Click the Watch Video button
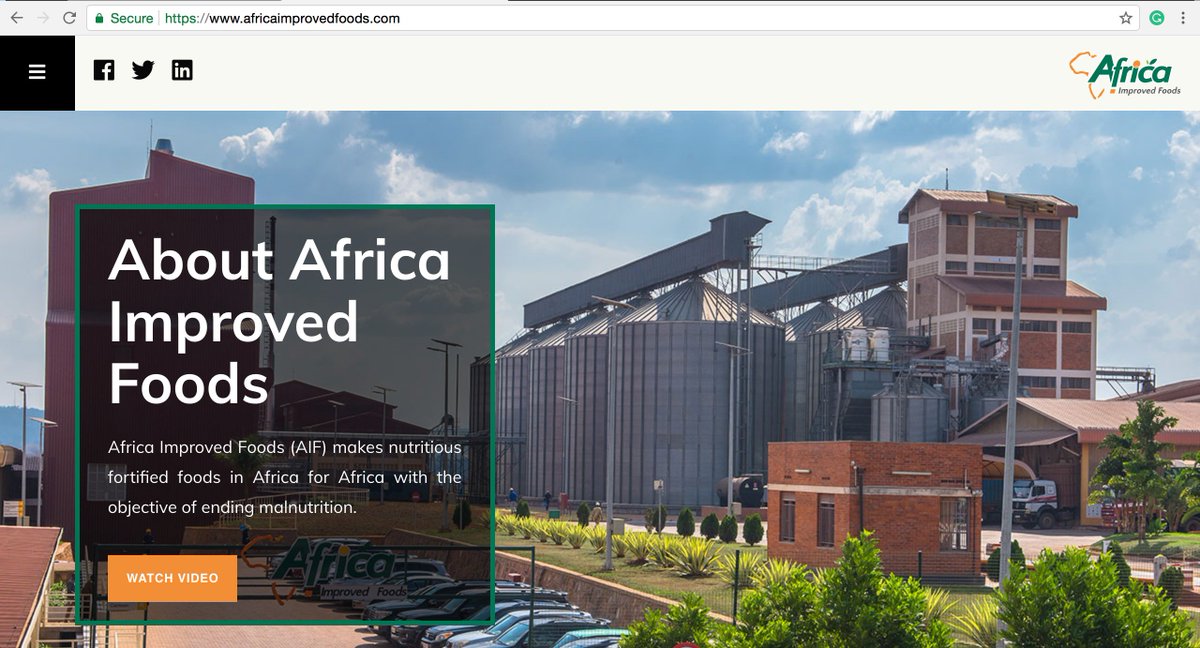This screenshot has height=648, width=1200. pos(172,578)
